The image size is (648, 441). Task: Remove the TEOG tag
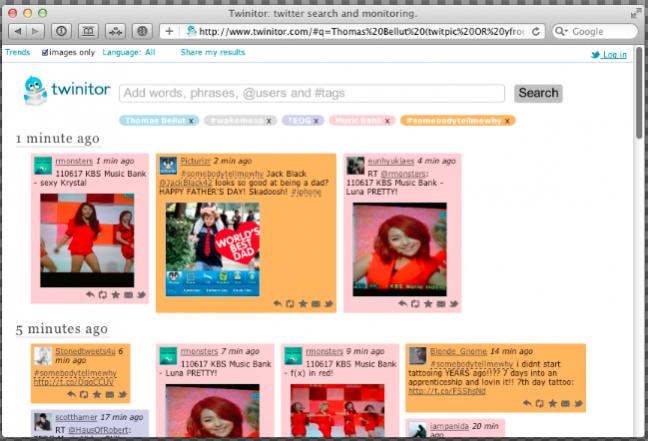[x=316, y=121]
